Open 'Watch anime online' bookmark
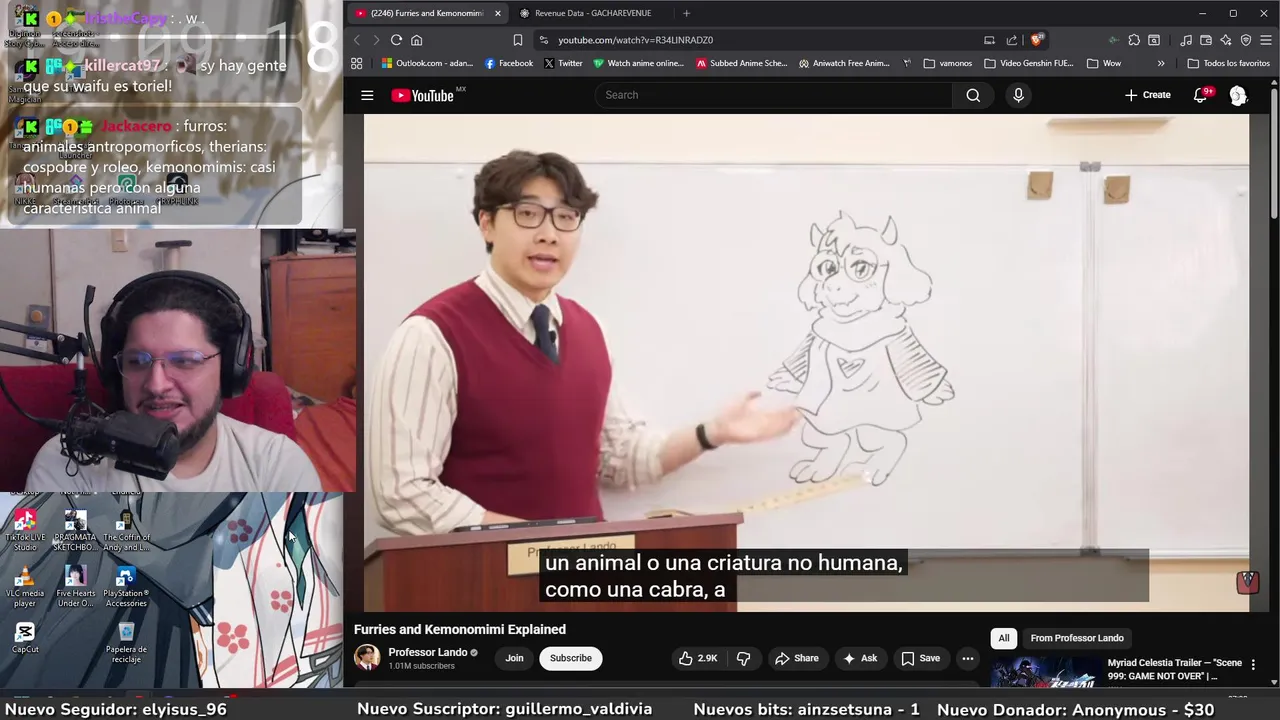1280x720 pixels. tap(638, 63)
